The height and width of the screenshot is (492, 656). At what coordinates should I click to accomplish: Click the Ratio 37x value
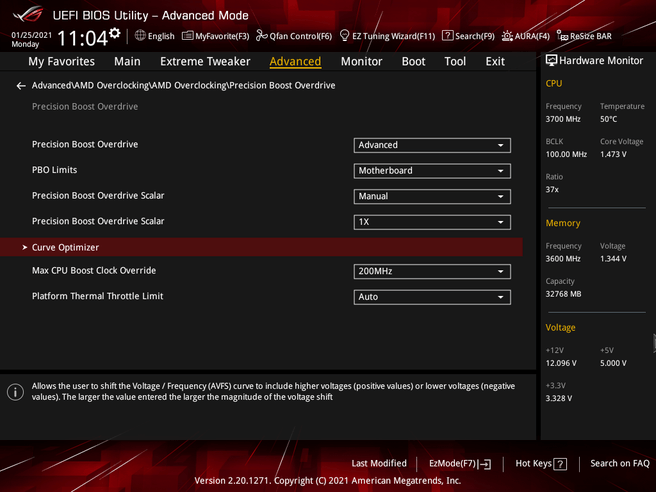pyautogui.click(x=552, y=190)
